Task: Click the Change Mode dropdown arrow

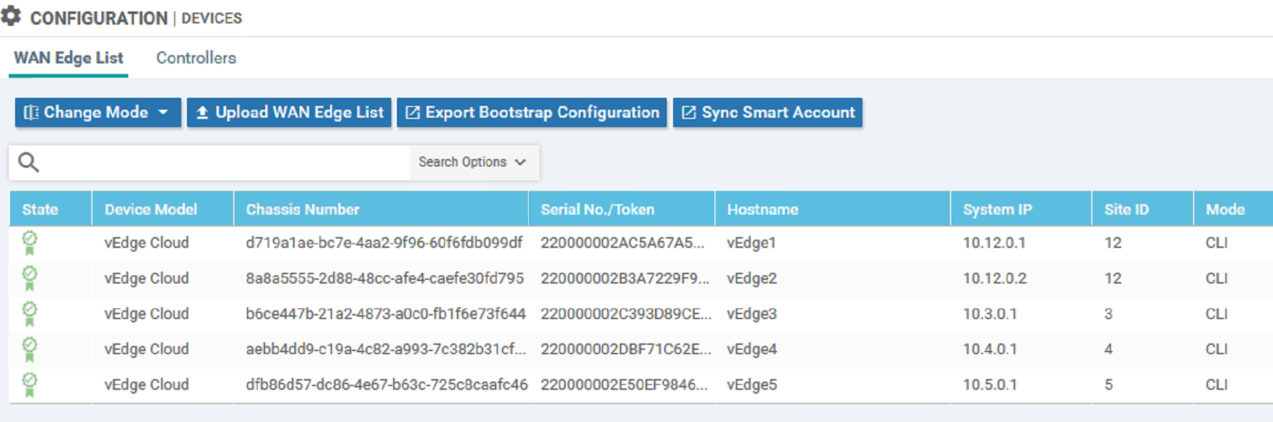Action: tap(163, 113)
